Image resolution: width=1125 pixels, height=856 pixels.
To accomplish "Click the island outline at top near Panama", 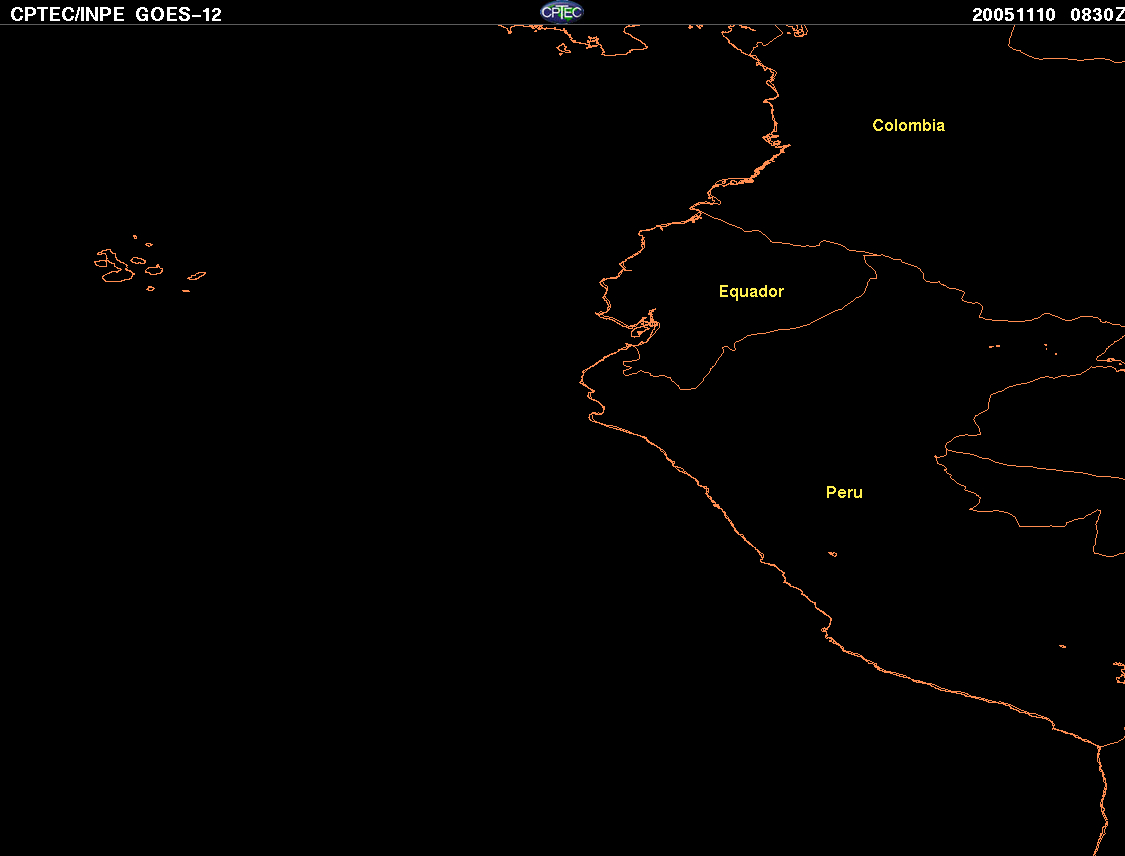I will click(x=563, y=49).
